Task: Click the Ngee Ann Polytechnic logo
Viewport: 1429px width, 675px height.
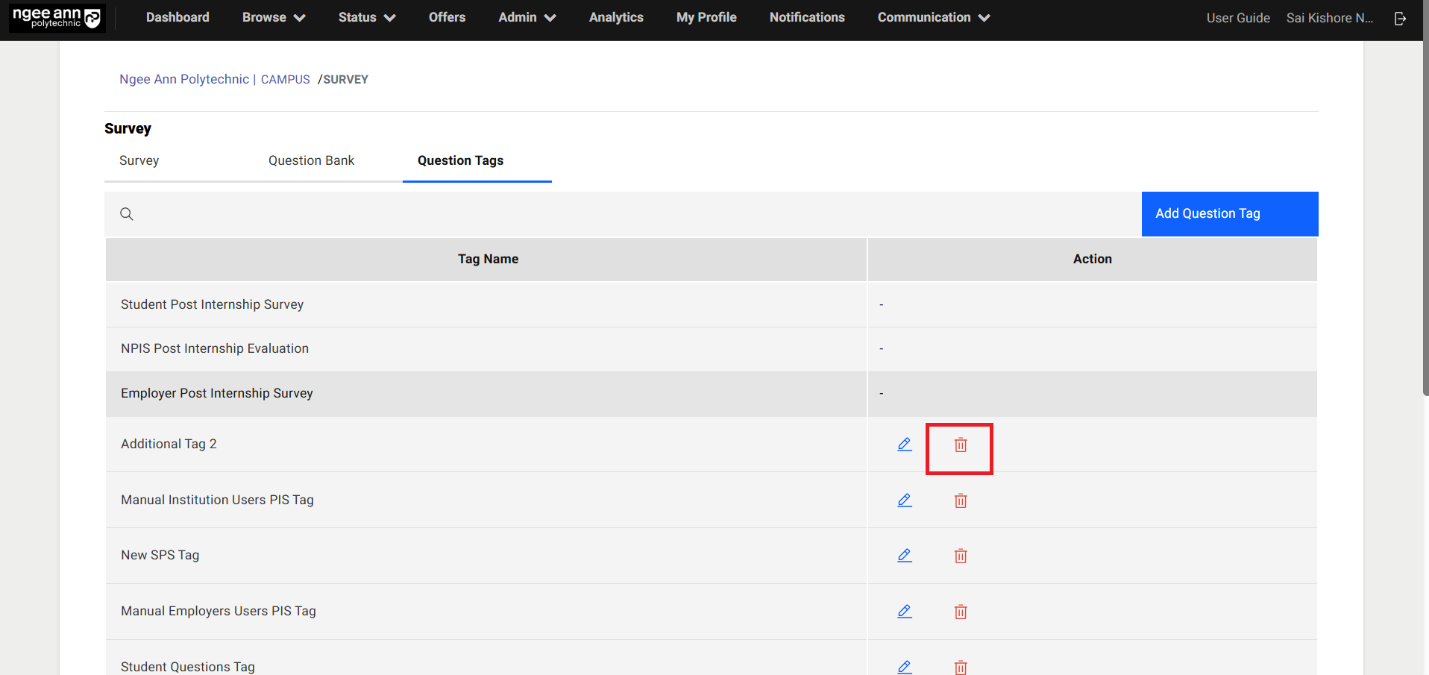Action: click(x=56, y=18)
